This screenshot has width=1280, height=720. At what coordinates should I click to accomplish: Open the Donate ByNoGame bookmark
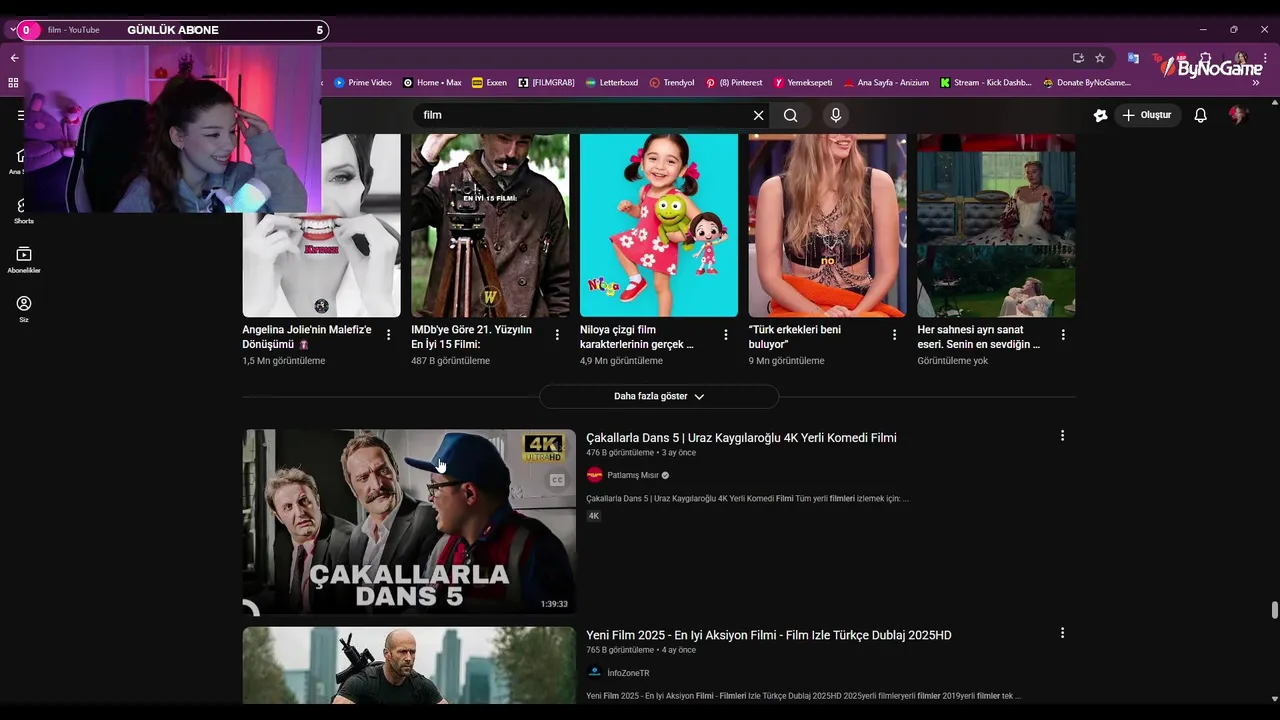tap(1087, 83)
